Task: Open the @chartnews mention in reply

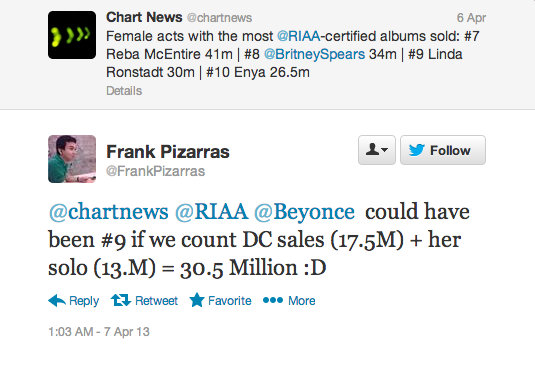Action: click(x=109, y=212)
